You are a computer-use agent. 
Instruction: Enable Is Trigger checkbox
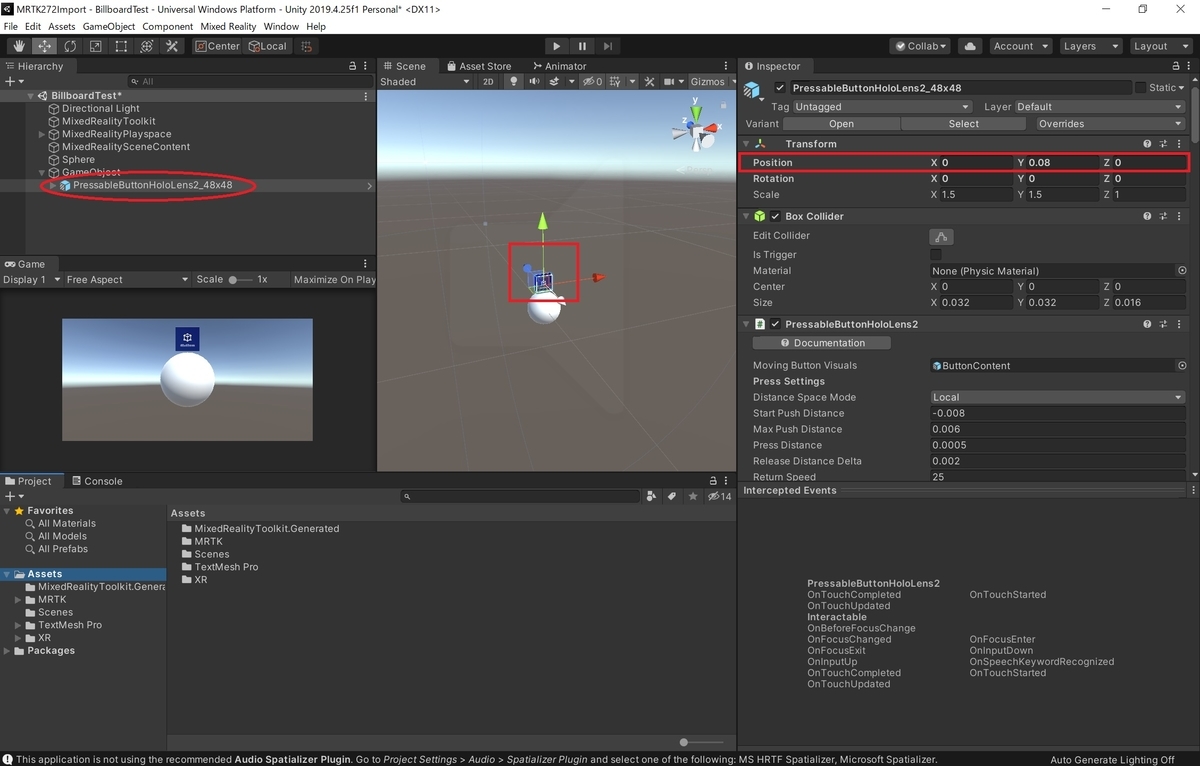pyautogui.click(x=936, y=255)
